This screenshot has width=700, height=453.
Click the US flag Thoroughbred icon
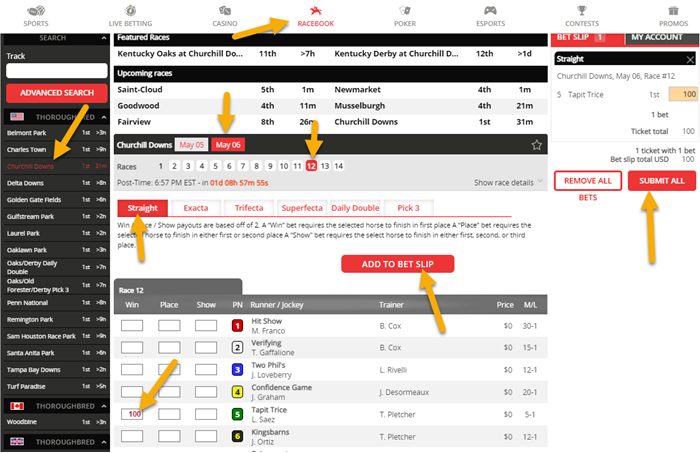coord(17,117)
